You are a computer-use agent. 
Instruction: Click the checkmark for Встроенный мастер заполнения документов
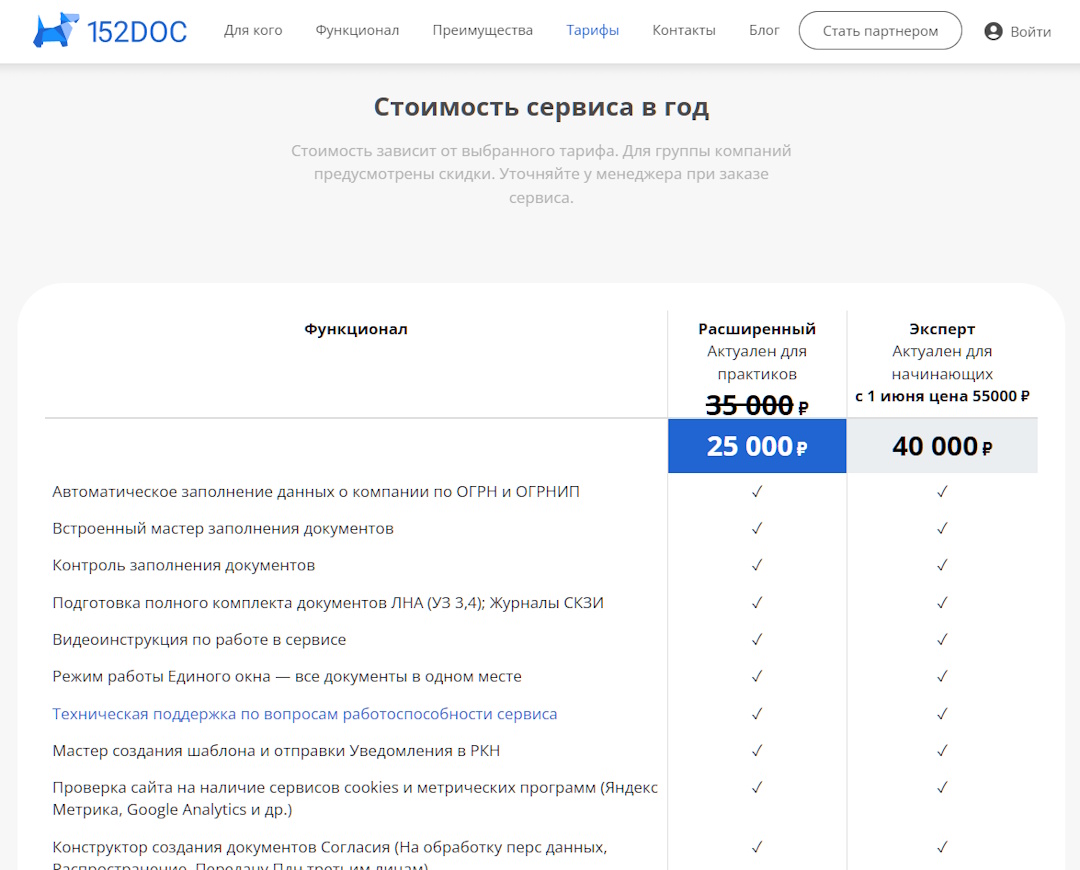(756, 528)
